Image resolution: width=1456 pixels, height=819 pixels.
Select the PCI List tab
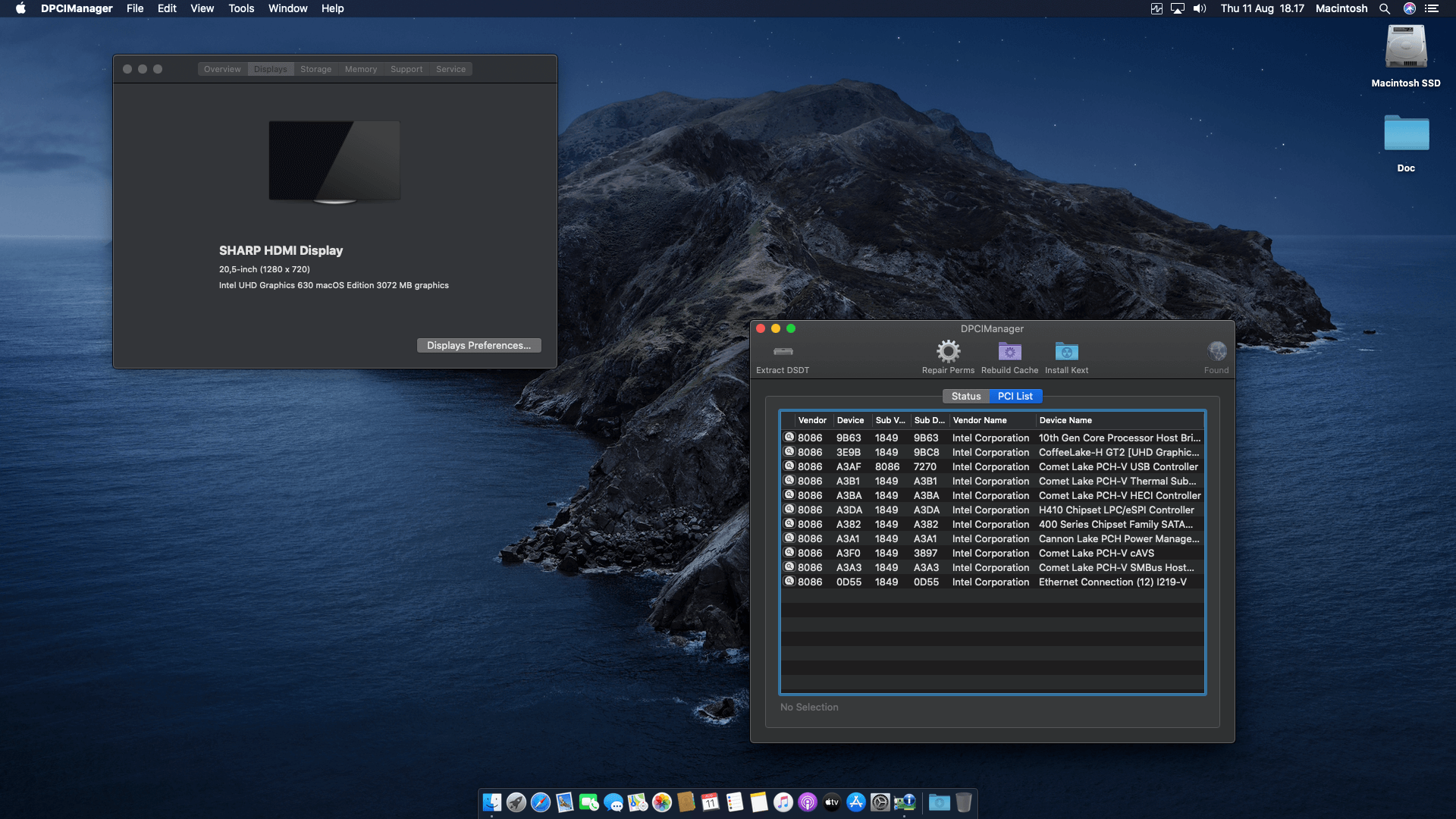[1015, 396]
